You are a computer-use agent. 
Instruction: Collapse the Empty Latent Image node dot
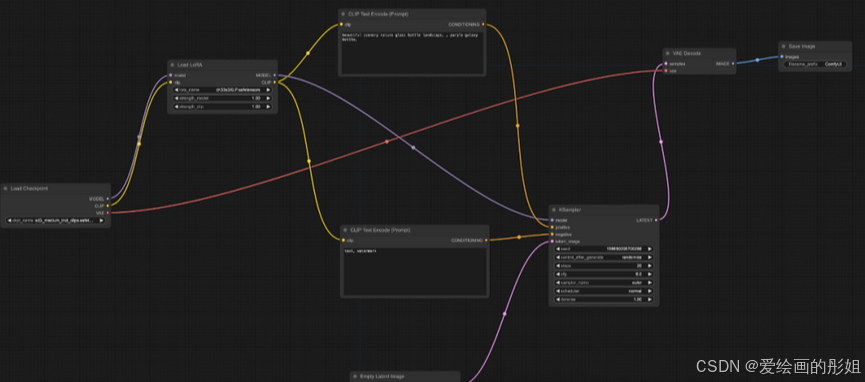(355, 376)
